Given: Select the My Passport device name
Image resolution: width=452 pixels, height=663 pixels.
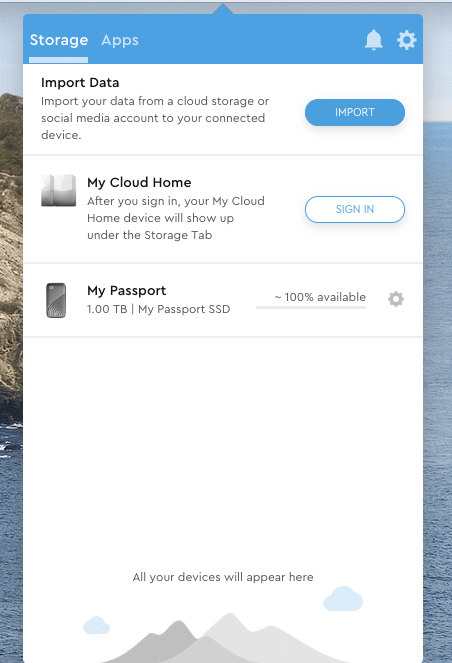Looking at the screenshot, I should 126,290.
